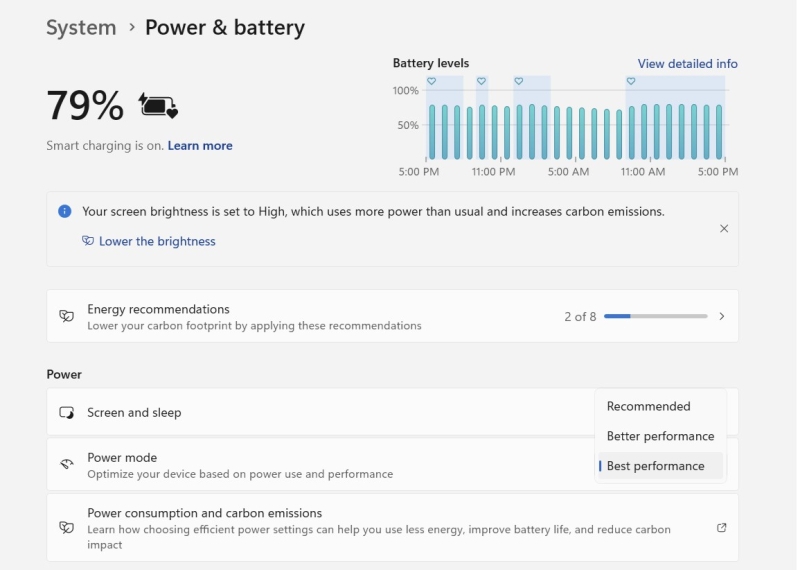Image resolution: width=800 pixels, height=570 pixels.
Task: Click View detailed info link
Action: pyautogui.click(x=687, y=63)
